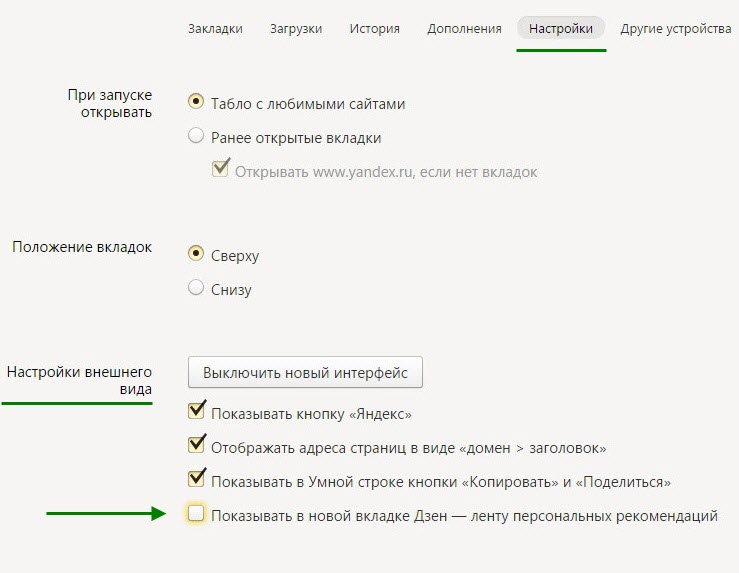Open the Другие устройства tab

coord(675,29)
